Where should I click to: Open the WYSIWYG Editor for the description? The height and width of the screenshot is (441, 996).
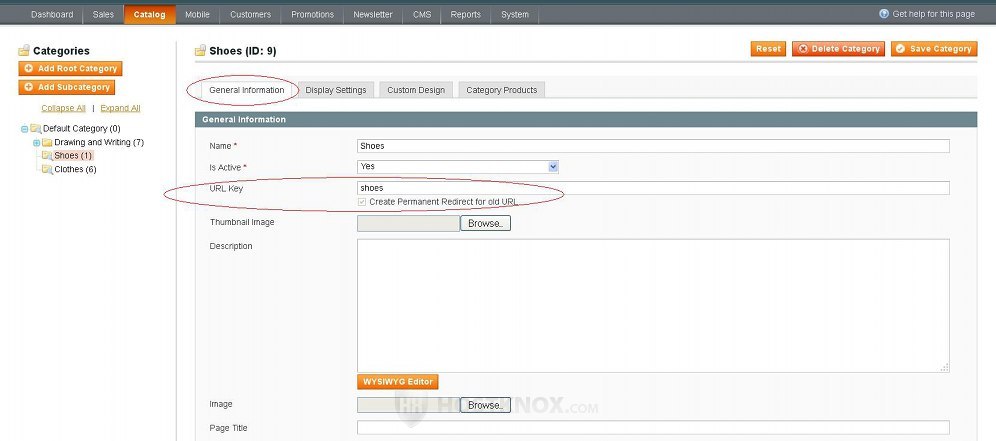coord(397,382)
